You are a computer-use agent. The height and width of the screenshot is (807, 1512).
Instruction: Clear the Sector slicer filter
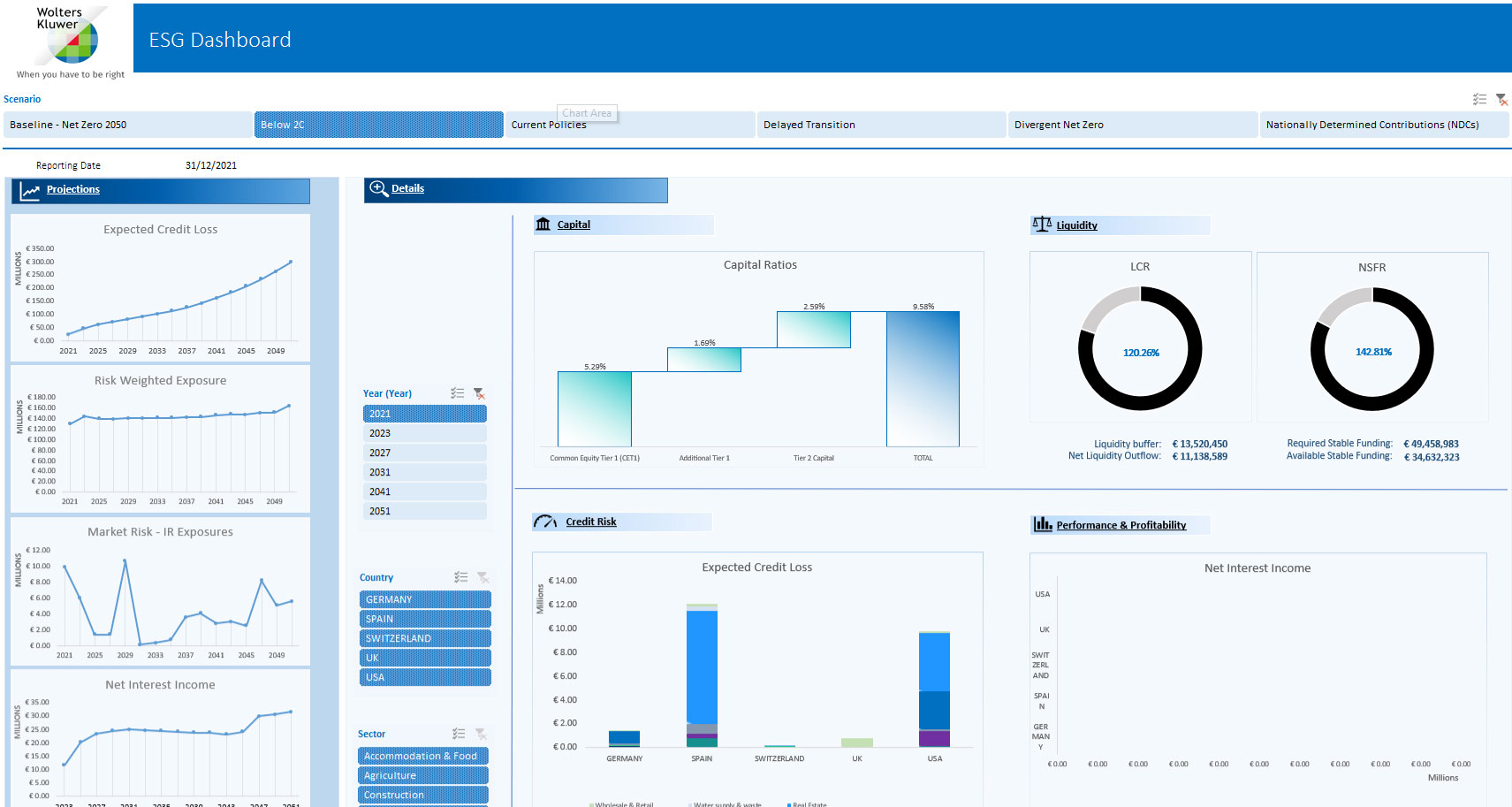[481, 734]
